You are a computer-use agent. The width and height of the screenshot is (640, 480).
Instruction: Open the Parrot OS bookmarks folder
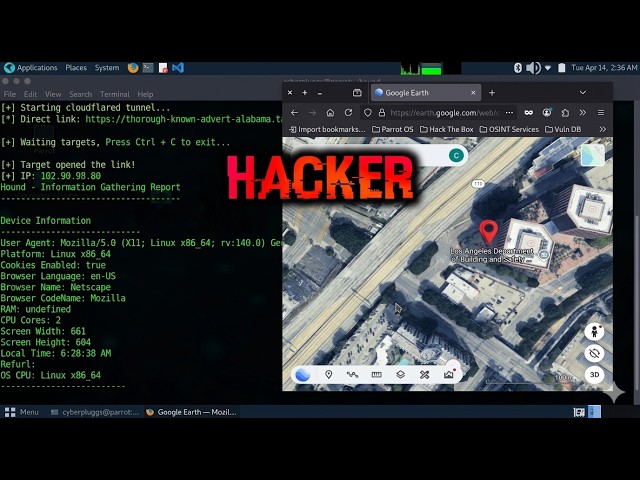coord(393,129)
